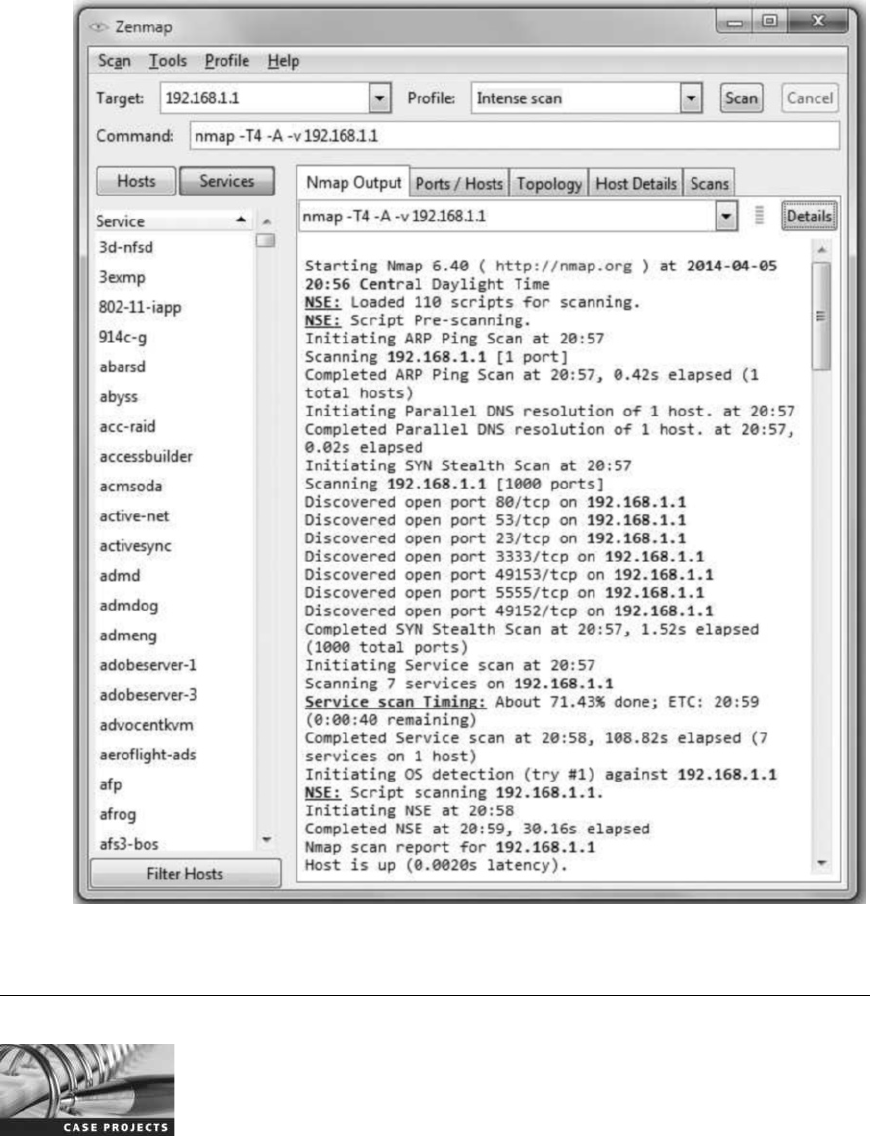This screenshot has width=870, height=1136.
Task: Select the 3d-nfsd service
Action: pos(126,248)
